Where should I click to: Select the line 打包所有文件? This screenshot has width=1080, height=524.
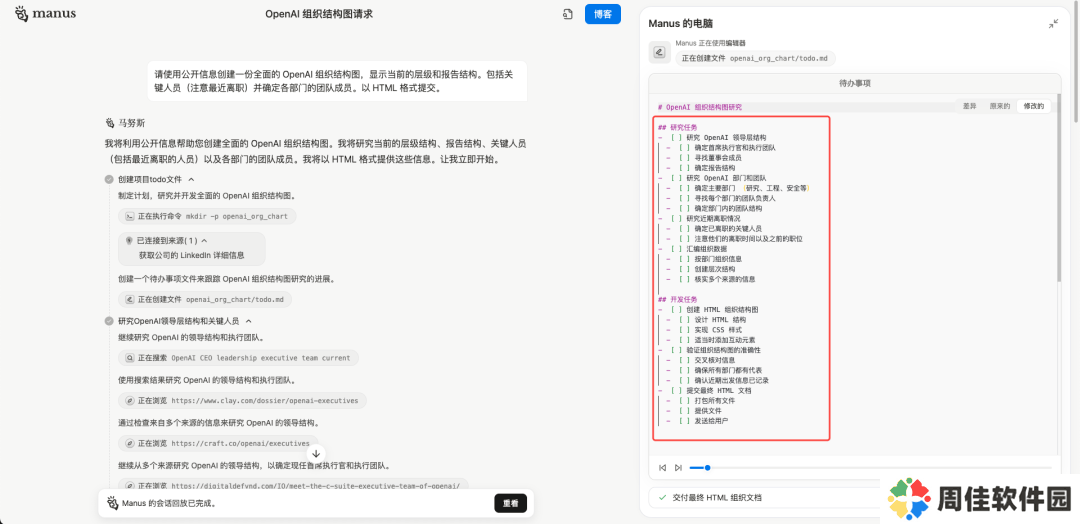pyautogui.click(x=714, y=401)
